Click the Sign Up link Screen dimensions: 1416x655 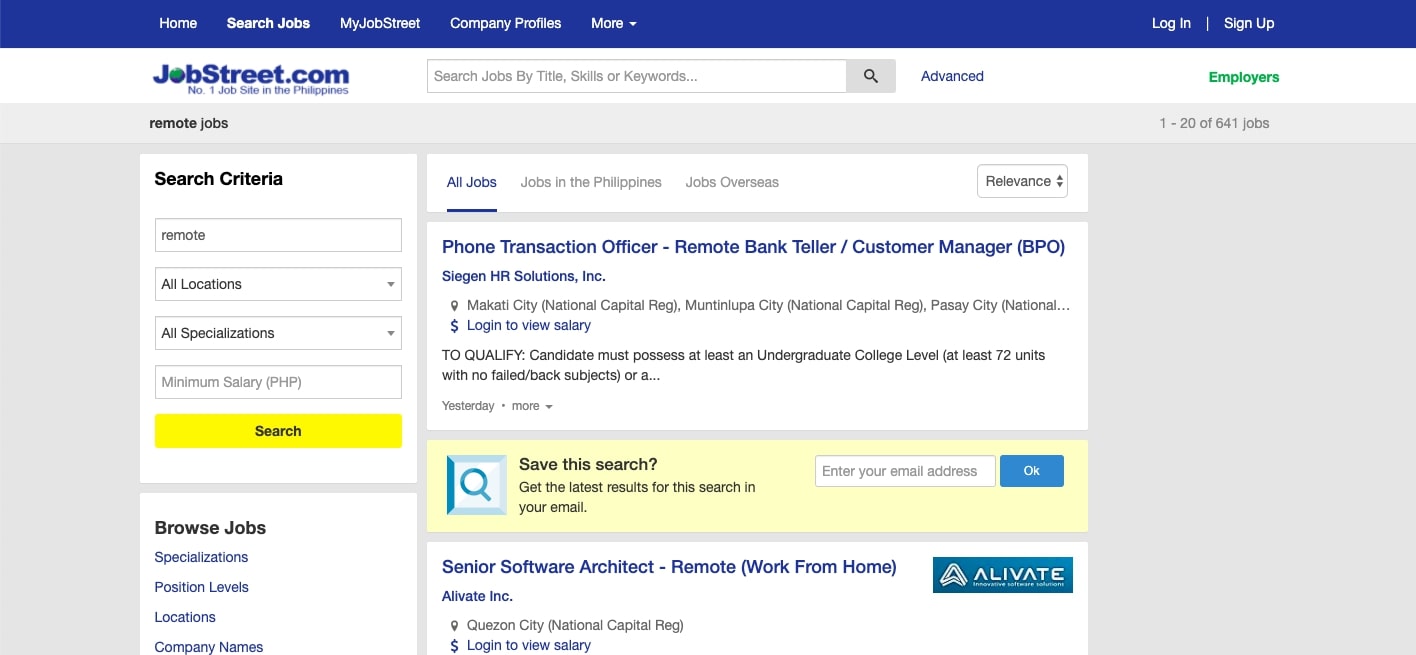tap(1249, 23)
